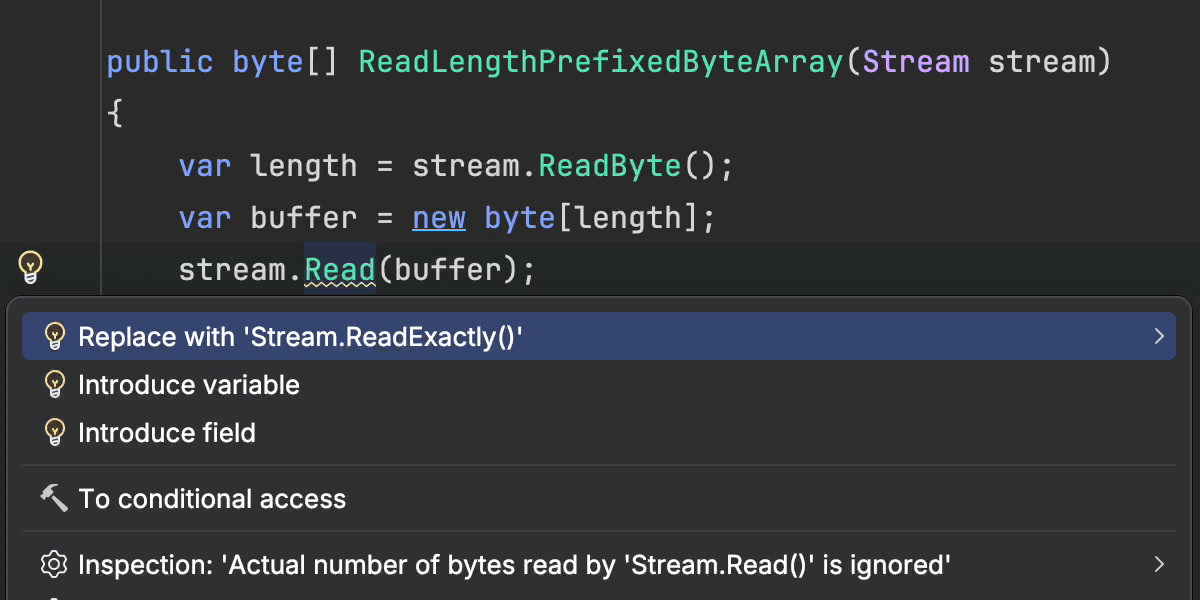Click the hammer icon for conditional access
This screenshot has width=1200, height=600.
coord(54,499)
